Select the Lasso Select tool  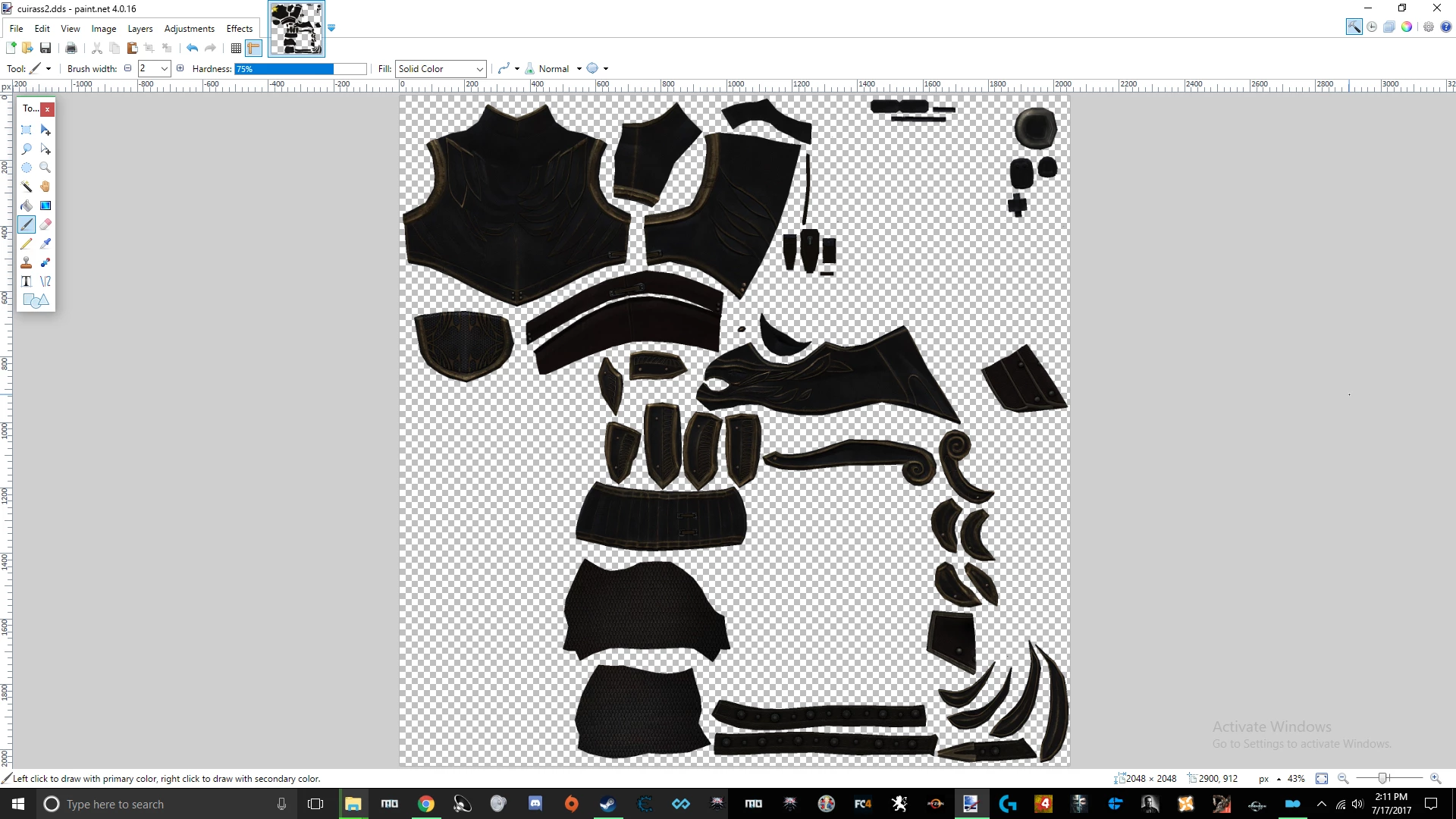pyautogui.click(x=27, y=149)
